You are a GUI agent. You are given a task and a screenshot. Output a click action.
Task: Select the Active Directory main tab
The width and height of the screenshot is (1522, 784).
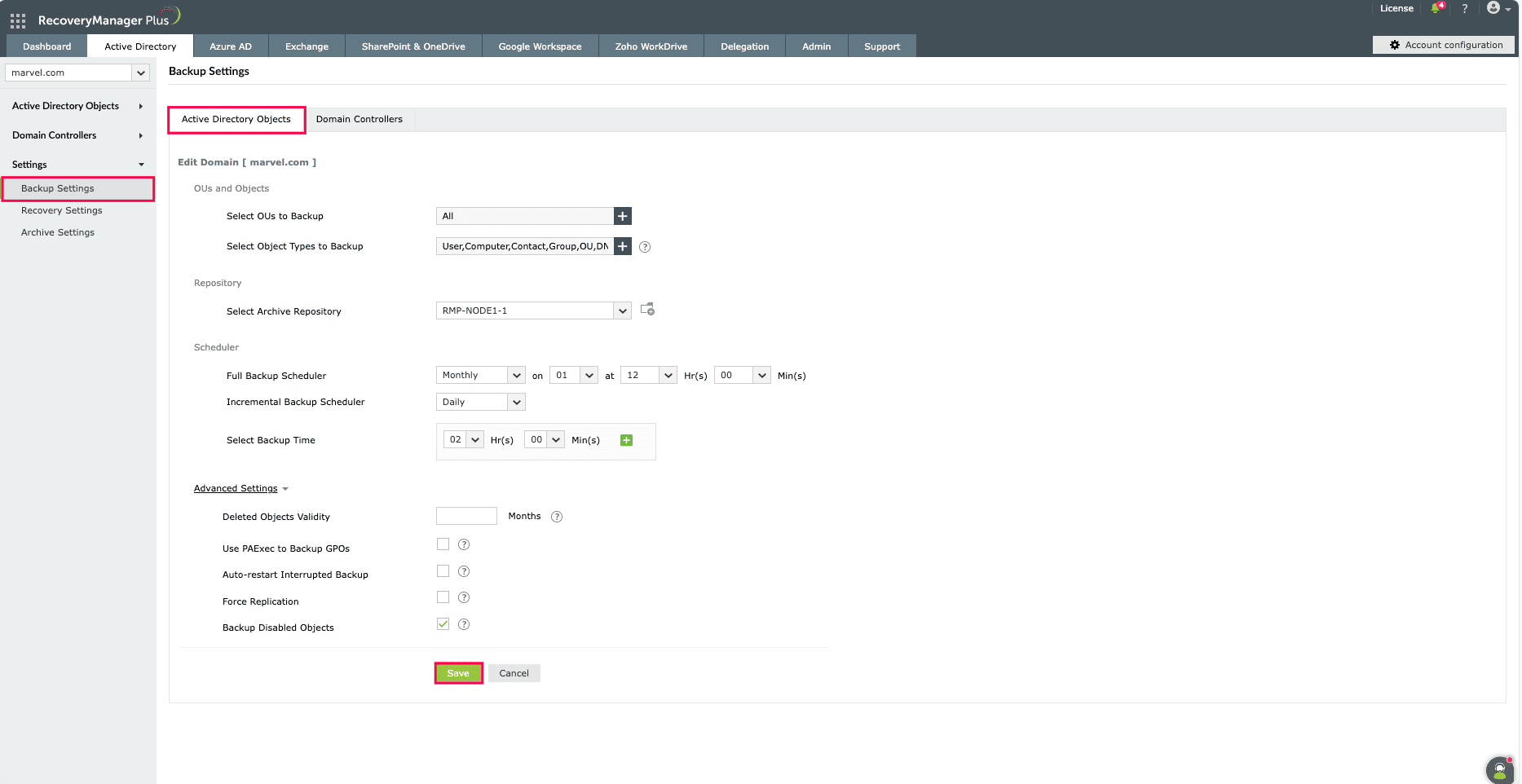tap(140, 46)
